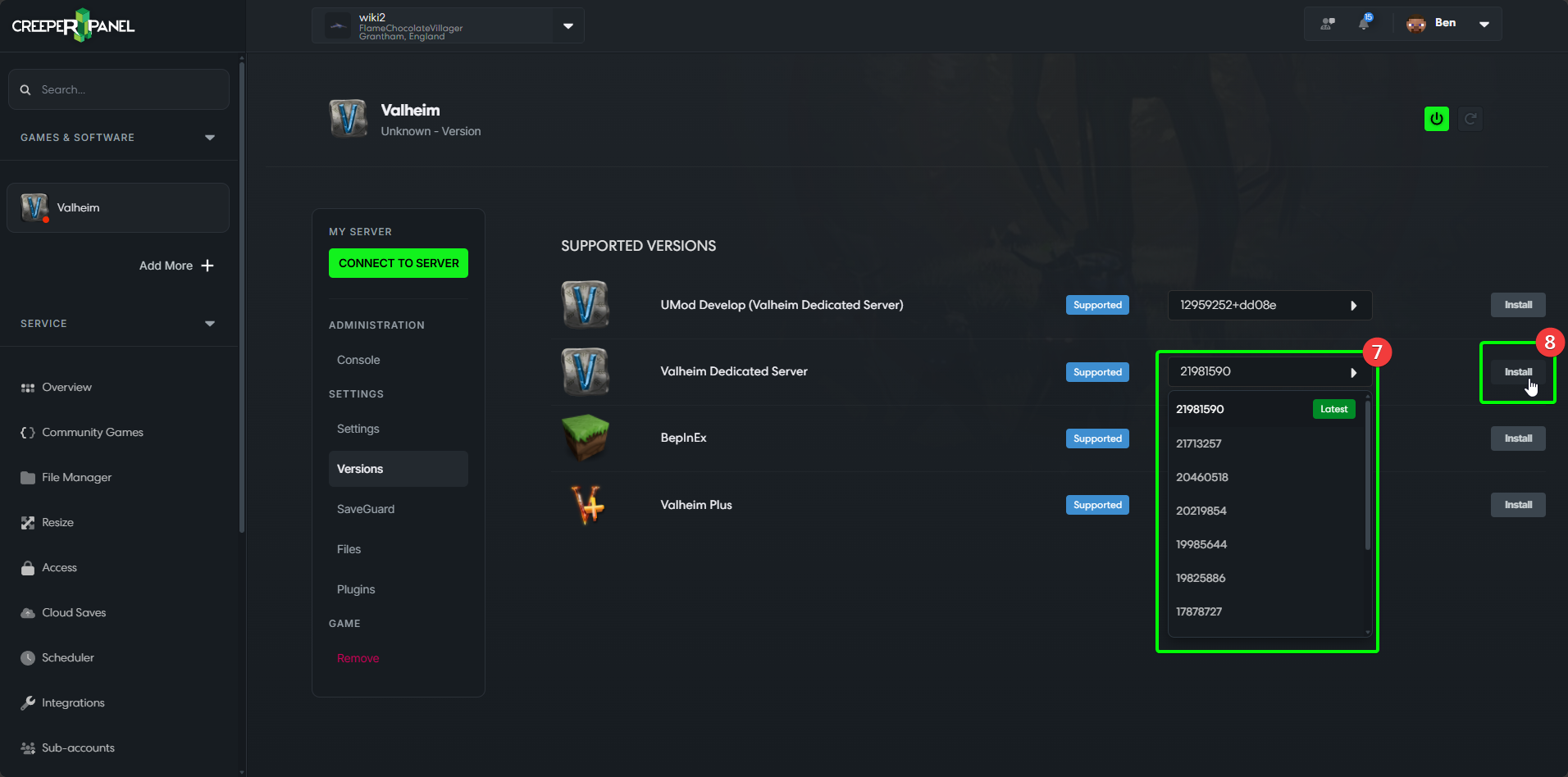Toggle server power with the green power button
This screenshot has width=1568, height=777.
click(1436, 118)
